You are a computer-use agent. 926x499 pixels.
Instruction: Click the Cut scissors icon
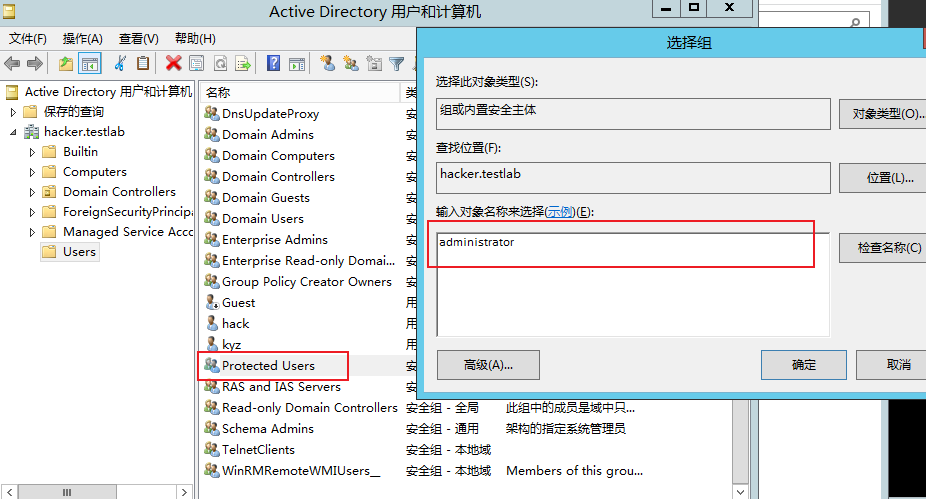point(120,63)
